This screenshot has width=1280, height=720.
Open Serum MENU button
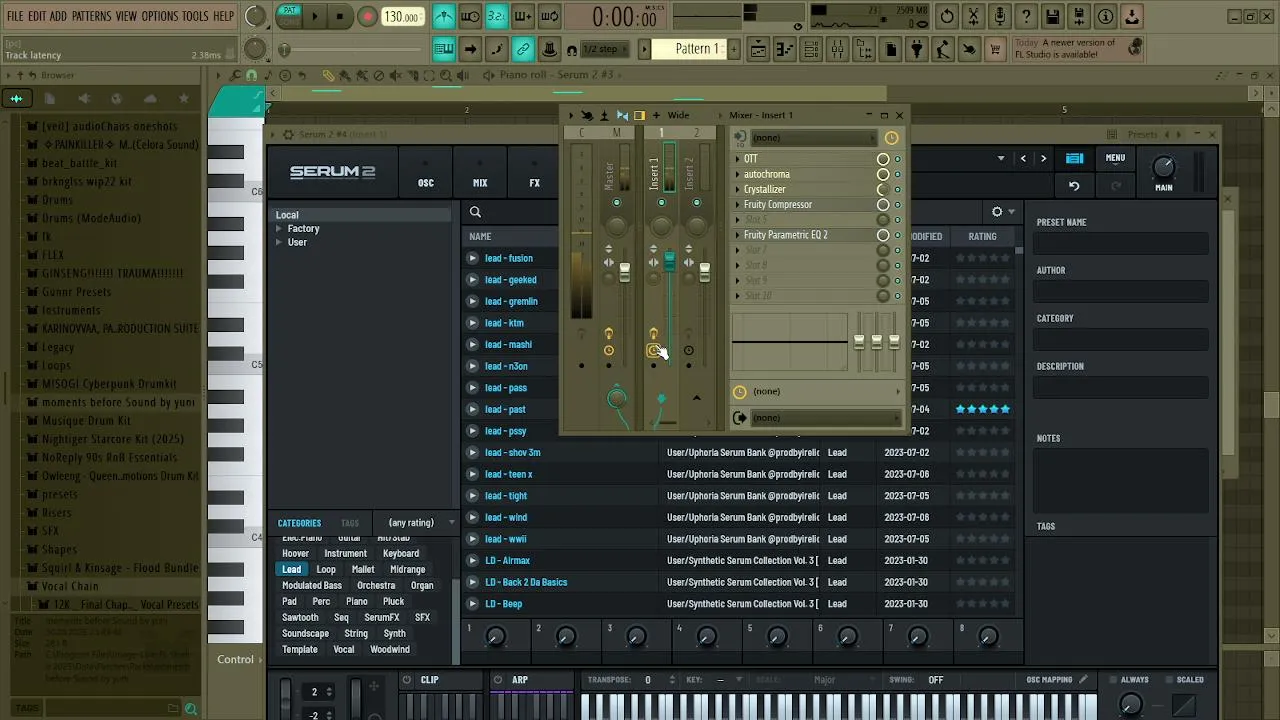[1115, 158]
